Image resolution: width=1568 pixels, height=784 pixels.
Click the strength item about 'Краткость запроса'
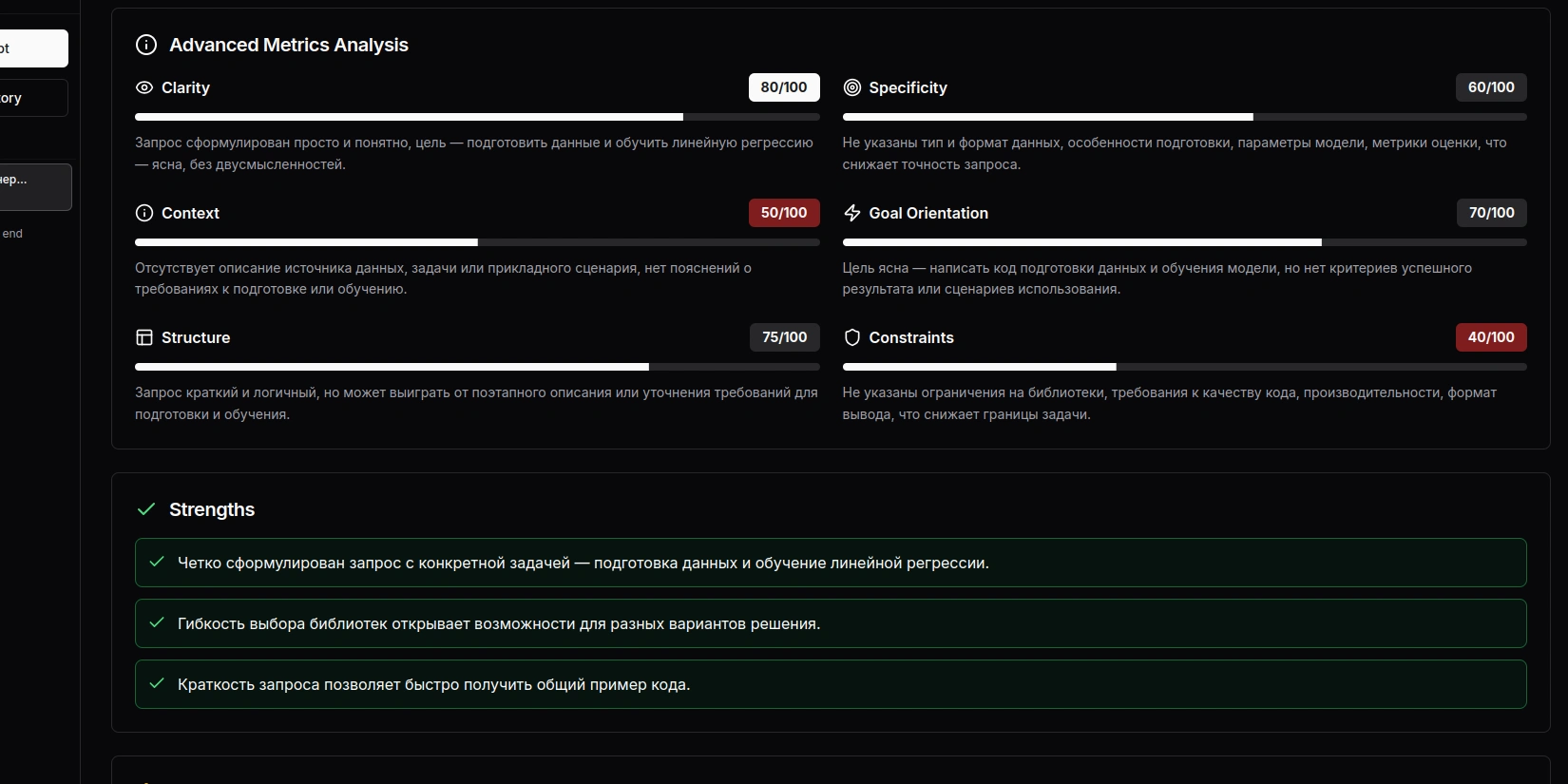pos(831,684)
